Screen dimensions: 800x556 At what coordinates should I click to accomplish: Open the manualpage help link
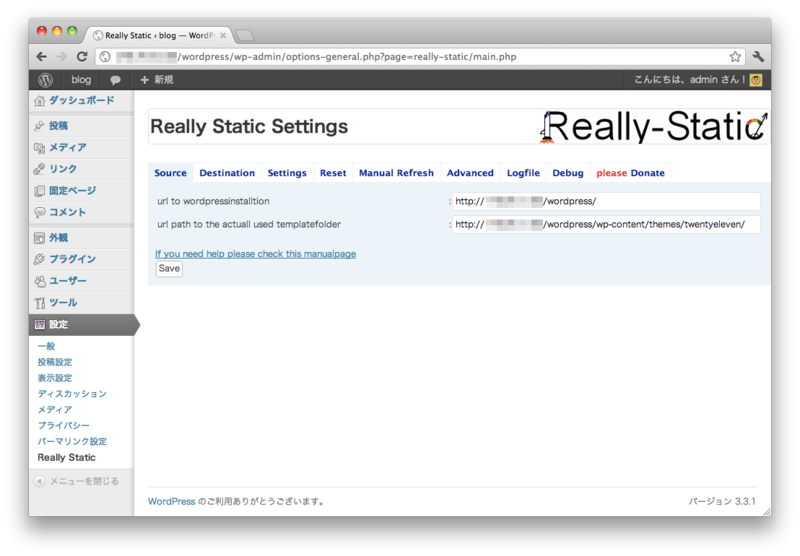(255, 254)
